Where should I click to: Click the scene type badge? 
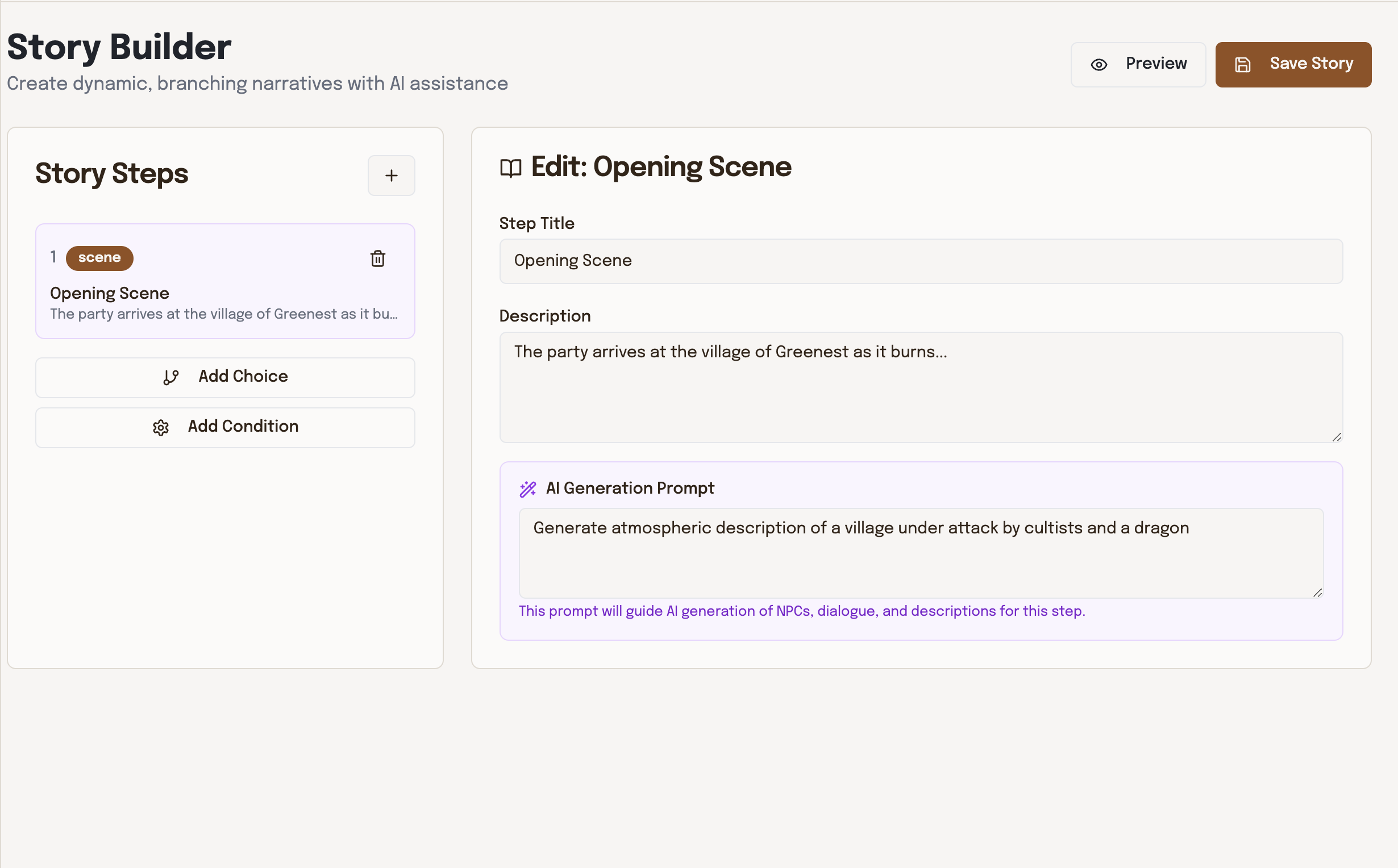99,258
